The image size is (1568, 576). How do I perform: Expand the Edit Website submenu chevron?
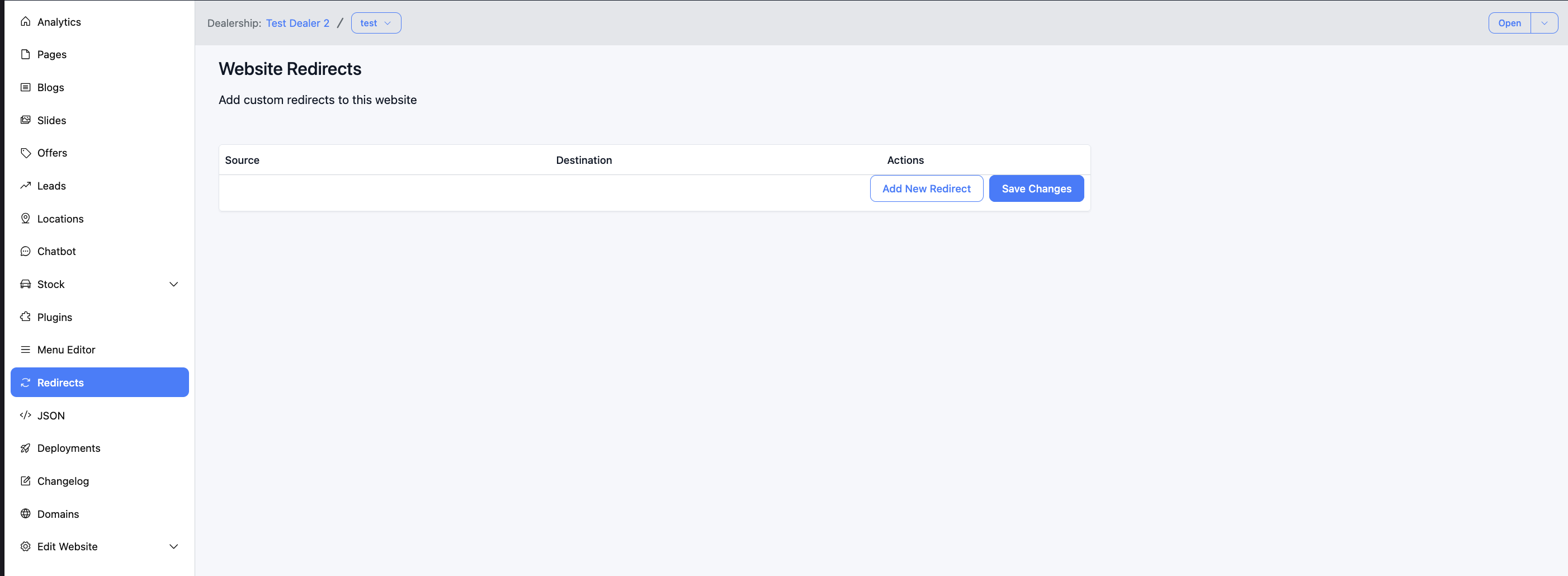click(173, 547)
